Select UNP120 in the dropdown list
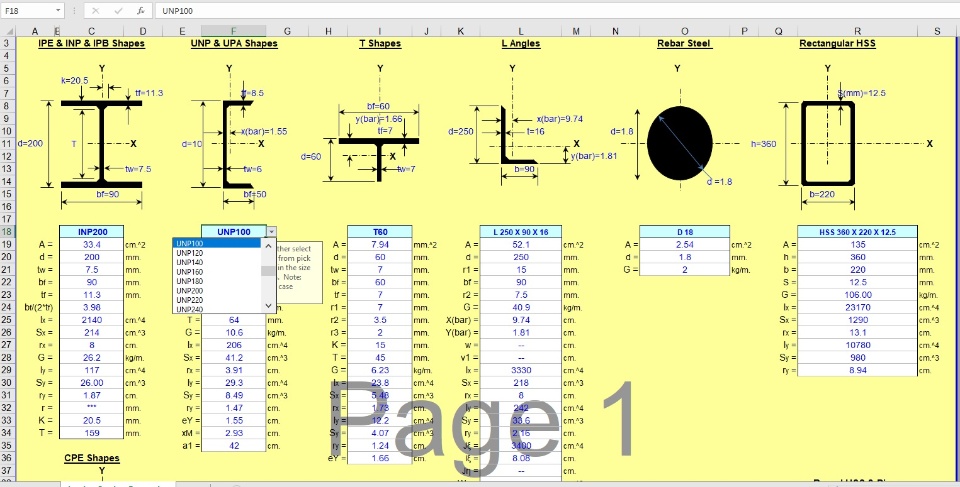The image size is (960, 487). (217, 252)
